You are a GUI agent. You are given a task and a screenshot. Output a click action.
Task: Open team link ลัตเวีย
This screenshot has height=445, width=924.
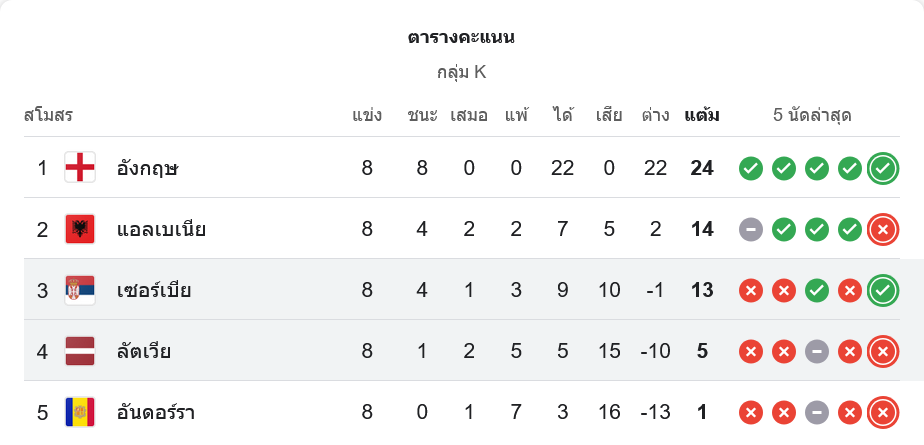(x=144, y=351)
